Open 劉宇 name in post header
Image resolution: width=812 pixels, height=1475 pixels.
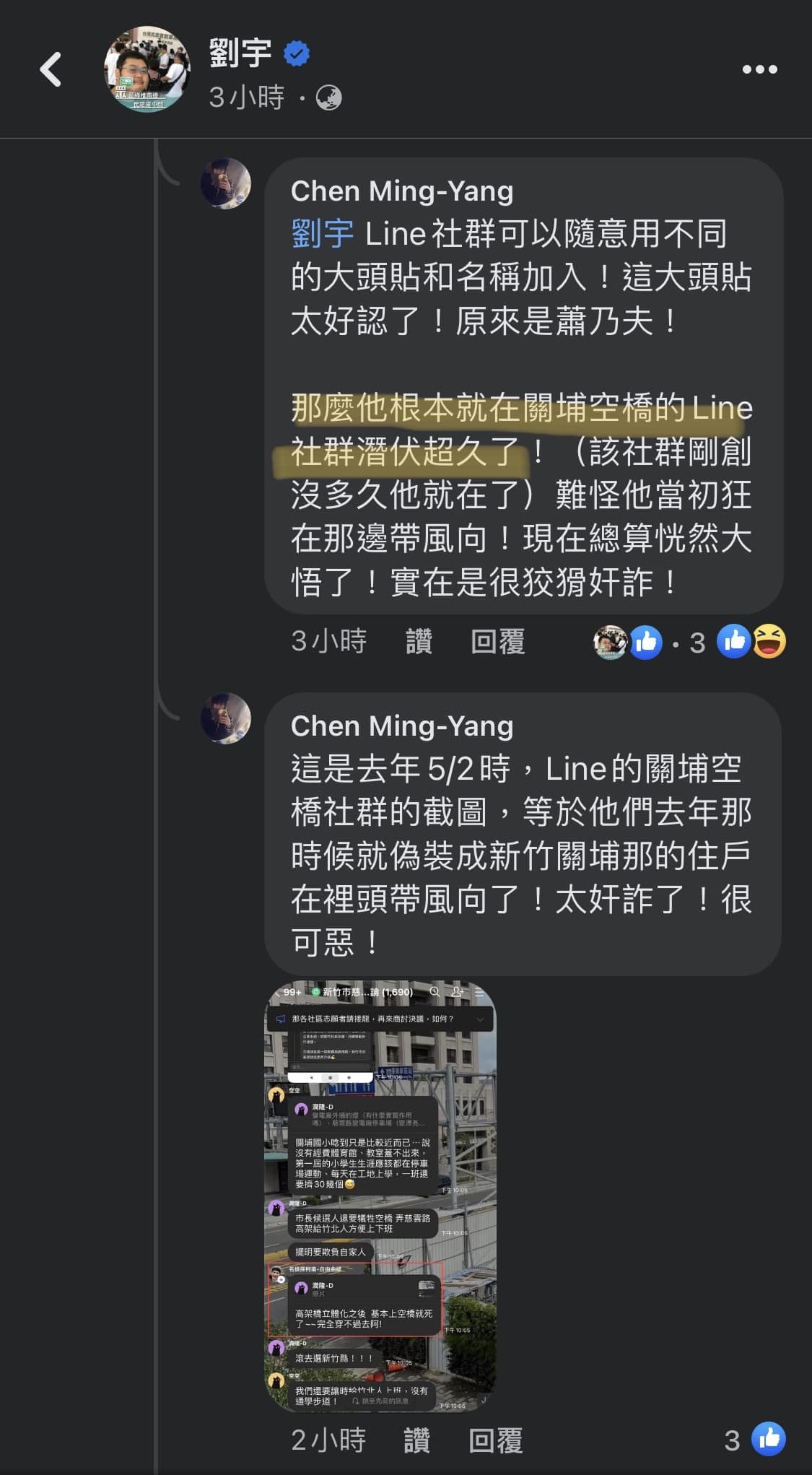point(240,53)
